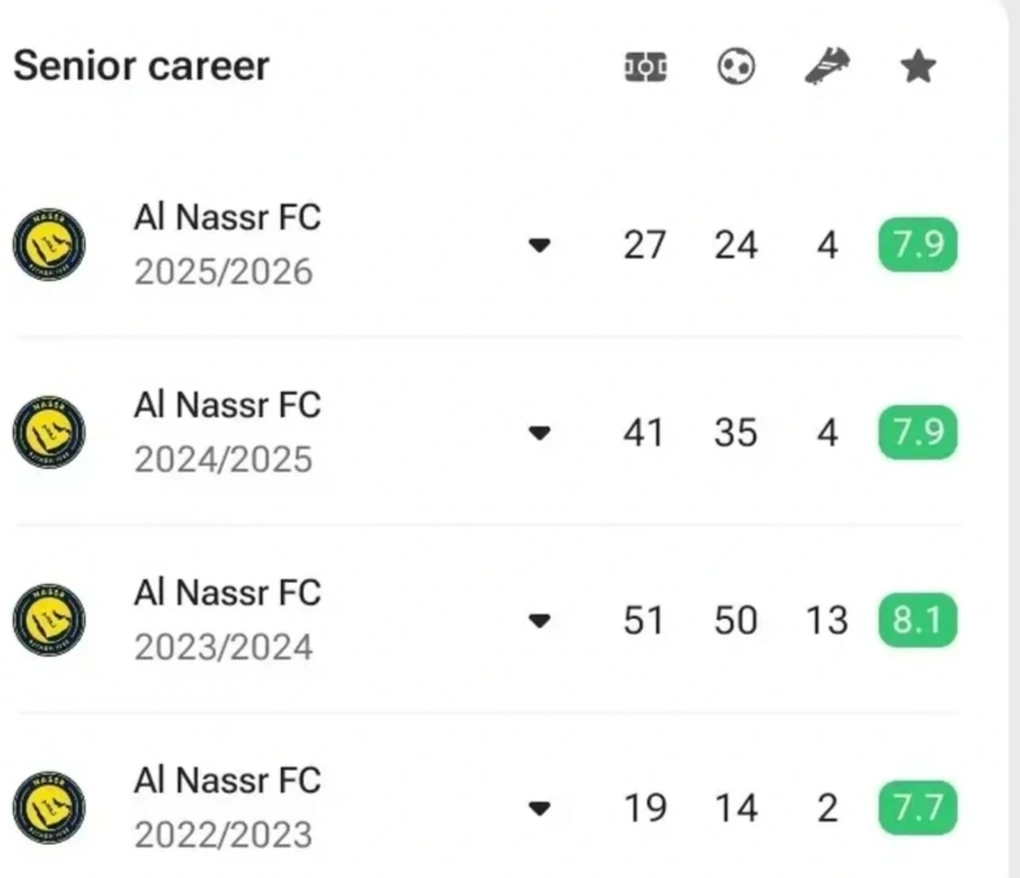The height and width of the screenshot is (878, 1020).
Task: Click the 50 goals value for 2023/2024
Action: (735, 621)
